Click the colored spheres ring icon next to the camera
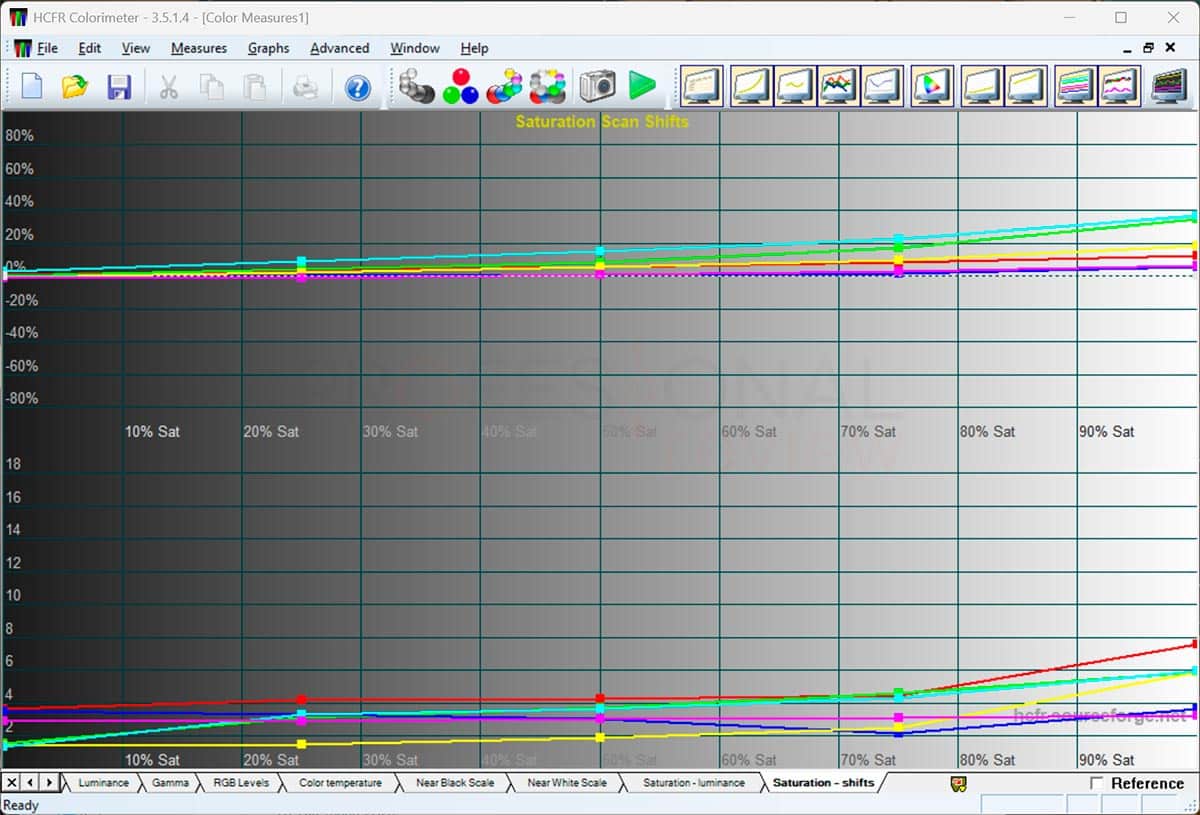Image resolution: width=1200 pixels, height=815 pixels. point(548,87)
